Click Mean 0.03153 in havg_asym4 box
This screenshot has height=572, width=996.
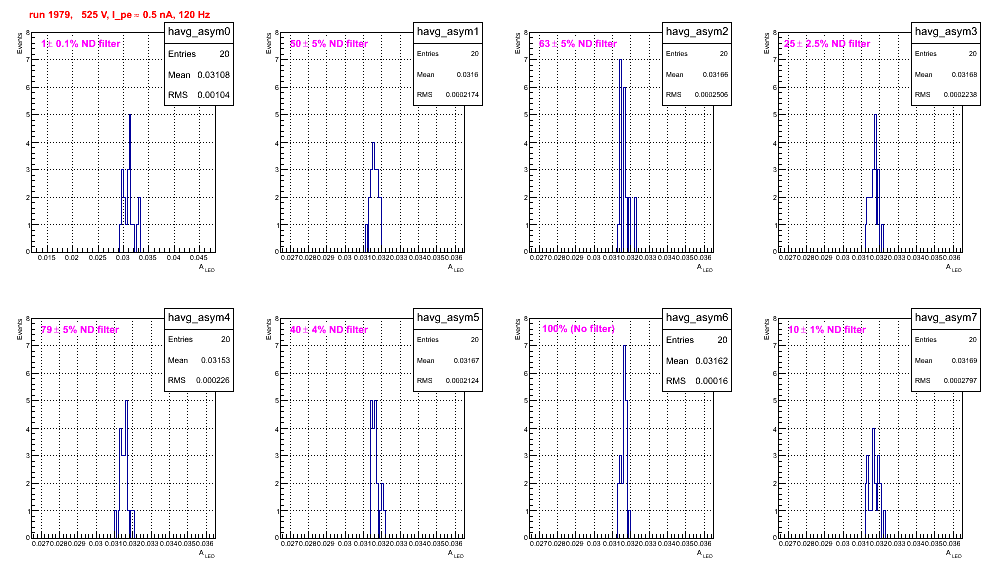pyautogui.click(x=199, y=360)
